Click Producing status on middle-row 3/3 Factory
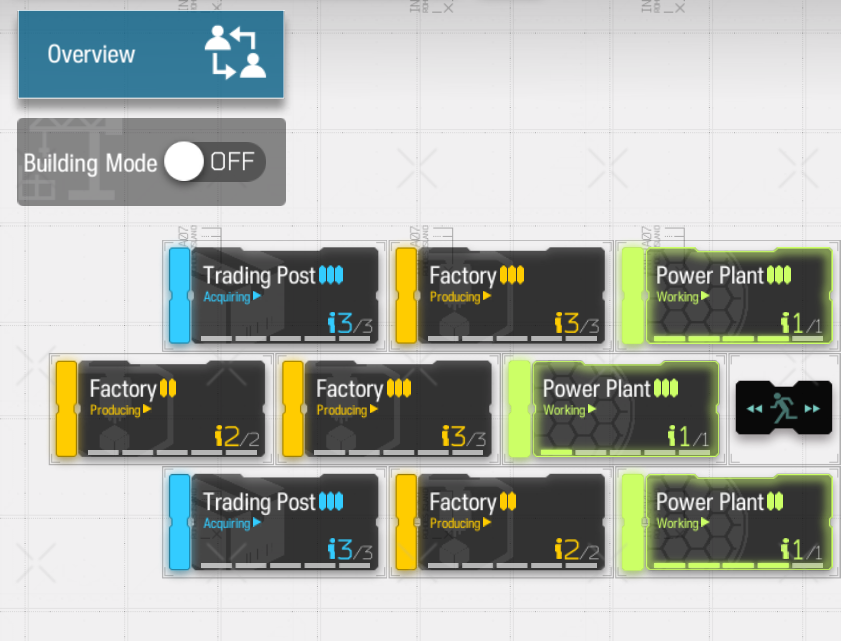The image size is (841, 641). pos(347,410)
